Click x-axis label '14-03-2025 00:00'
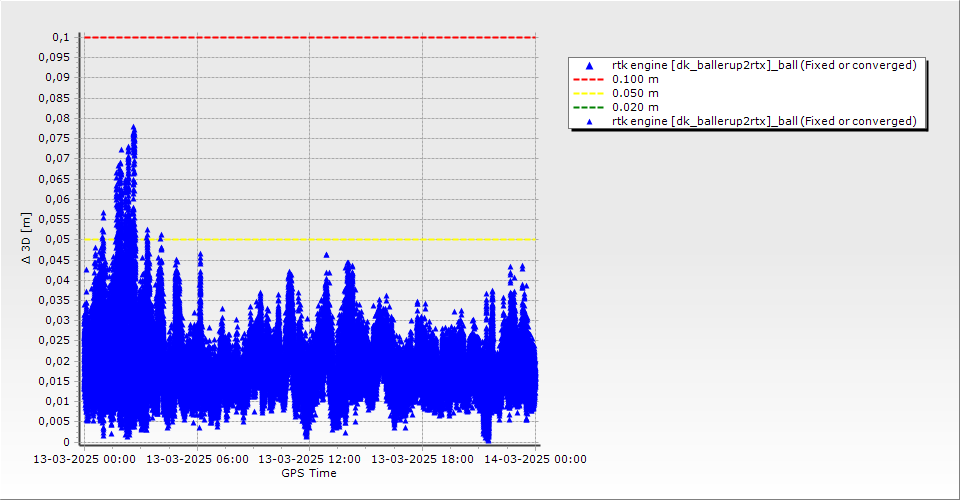 (535, 459)
